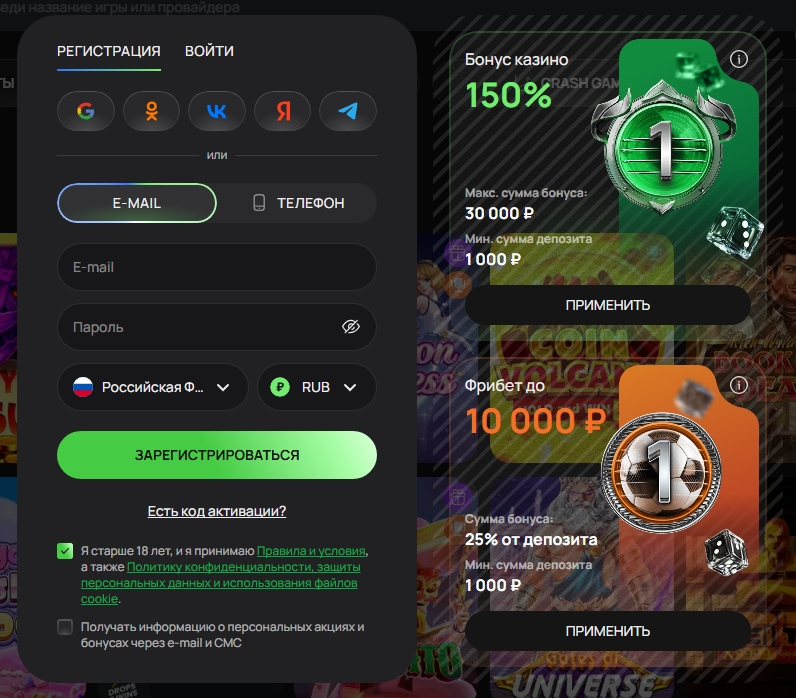The image size is (796, 698).
Task: Focus the E-mail input field
Action: click(217, 267)
